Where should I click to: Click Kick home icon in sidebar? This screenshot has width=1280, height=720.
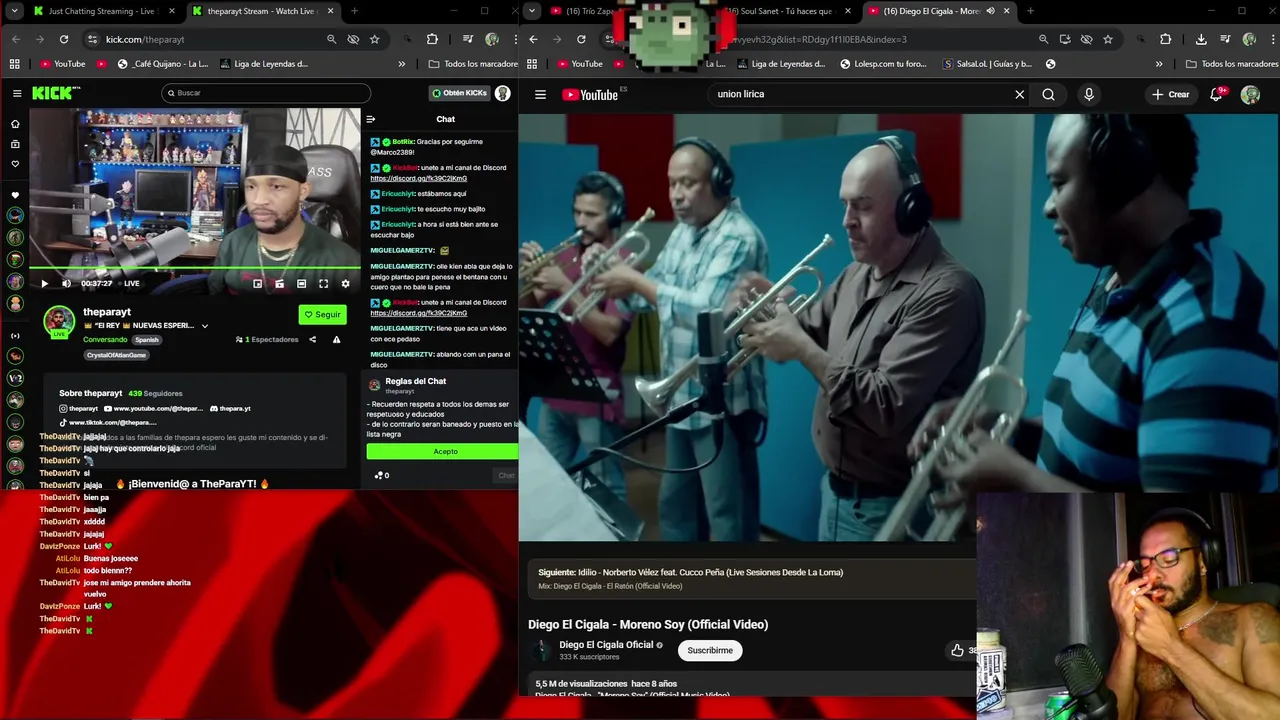[15, 124]
